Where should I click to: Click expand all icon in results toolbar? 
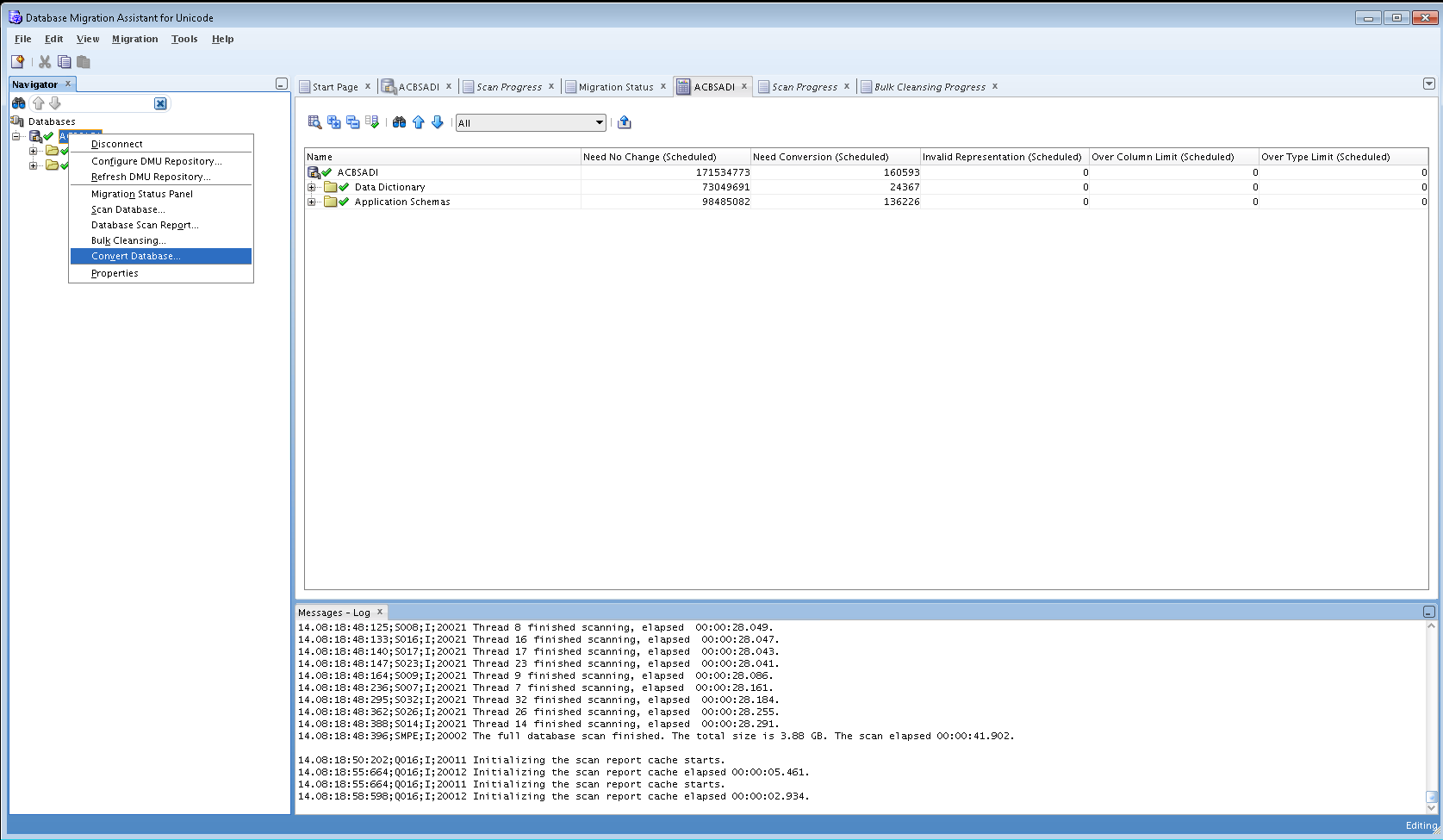334,122
